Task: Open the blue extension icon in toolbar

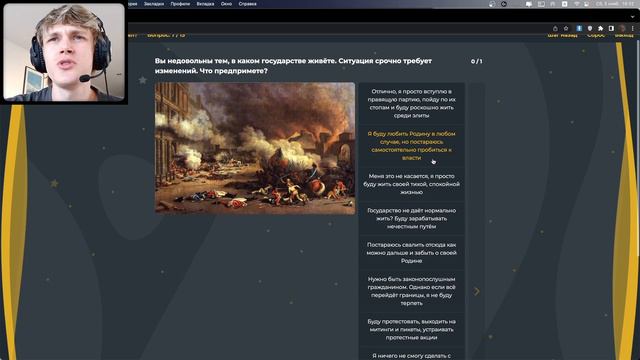Action: coord(579,28)
